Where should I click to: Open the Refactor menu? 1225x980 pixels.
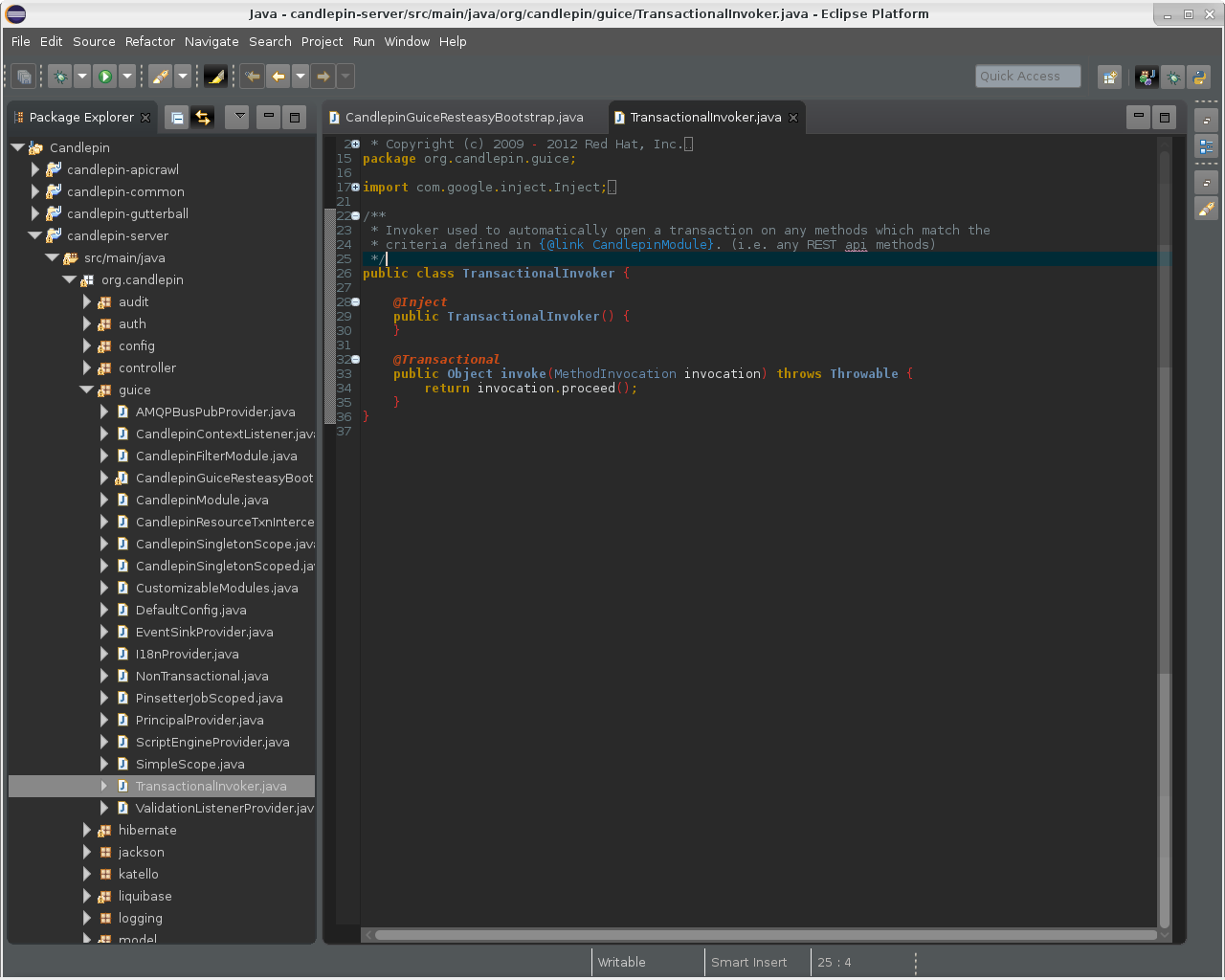[x=150, y=42]
